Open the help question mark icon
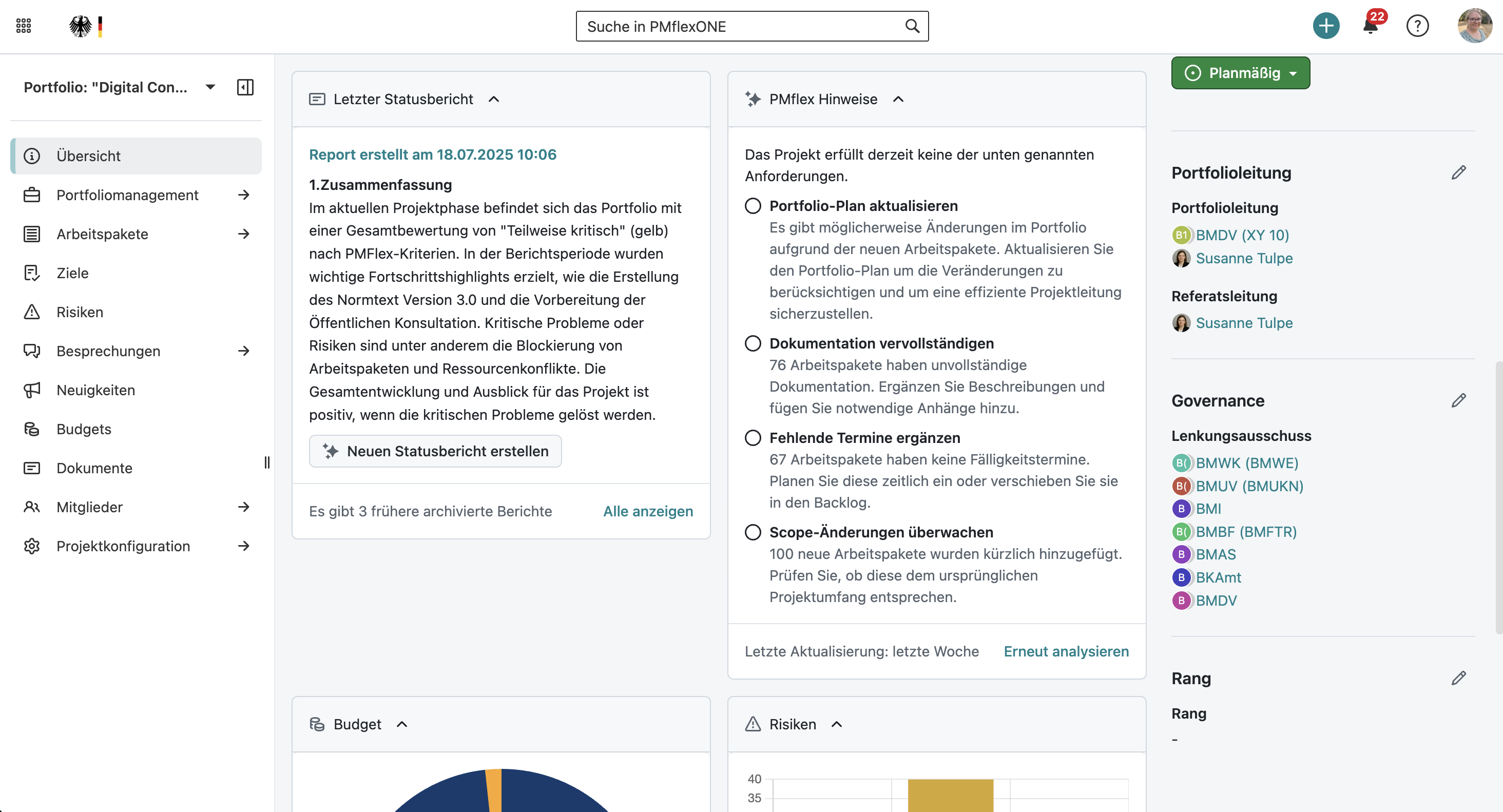 [x=1417, y=26]
